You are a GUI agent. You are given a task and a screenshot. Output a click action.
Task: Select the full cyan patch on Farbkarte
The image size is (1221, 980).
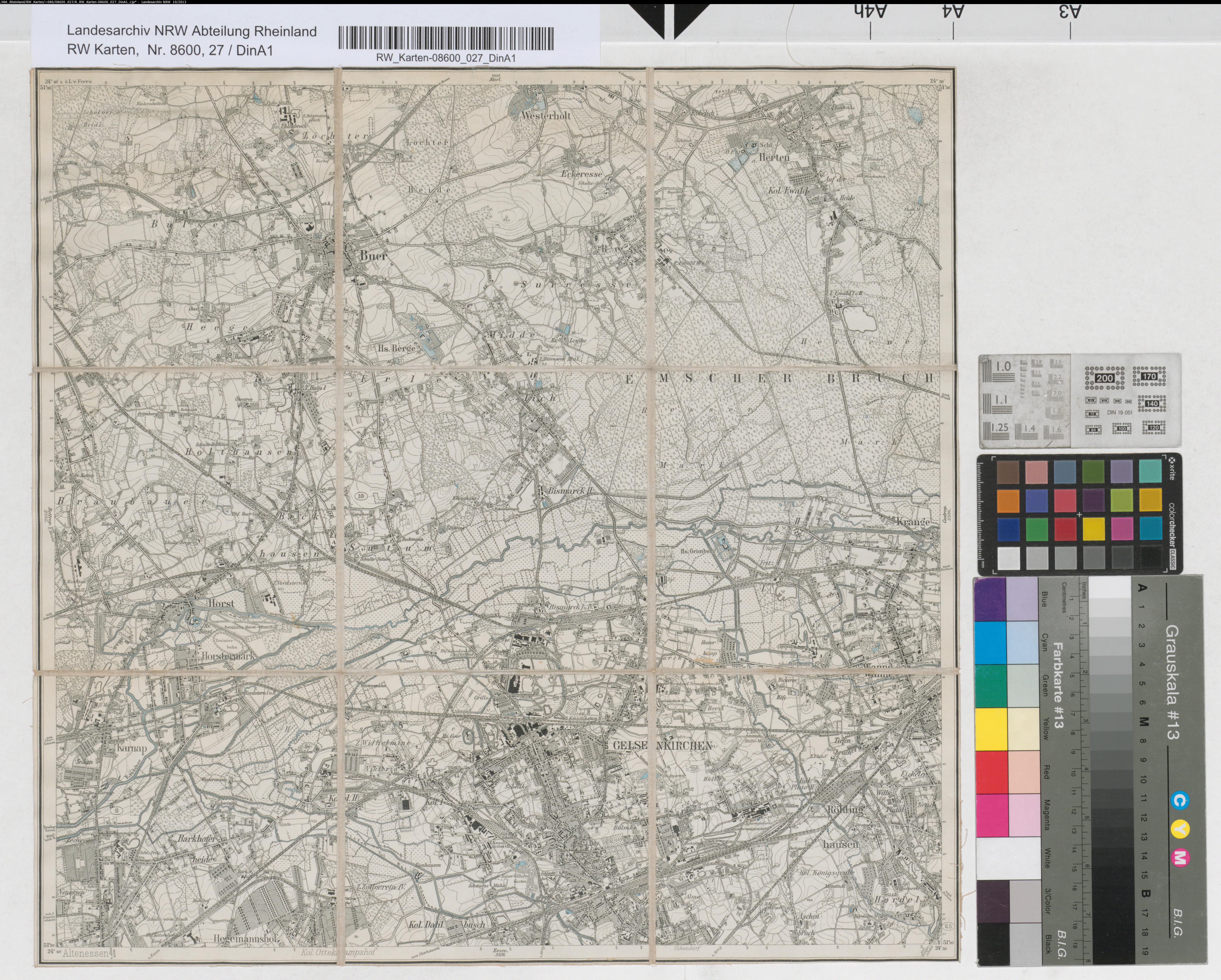[991, 642]
